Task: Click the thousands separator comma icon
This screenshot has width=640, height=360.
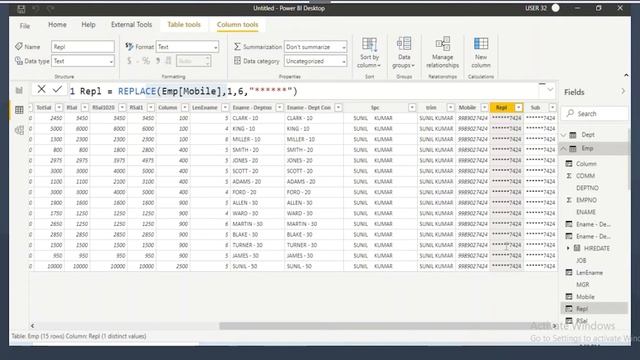Action: pyautogui.click(x=158, y=61)
